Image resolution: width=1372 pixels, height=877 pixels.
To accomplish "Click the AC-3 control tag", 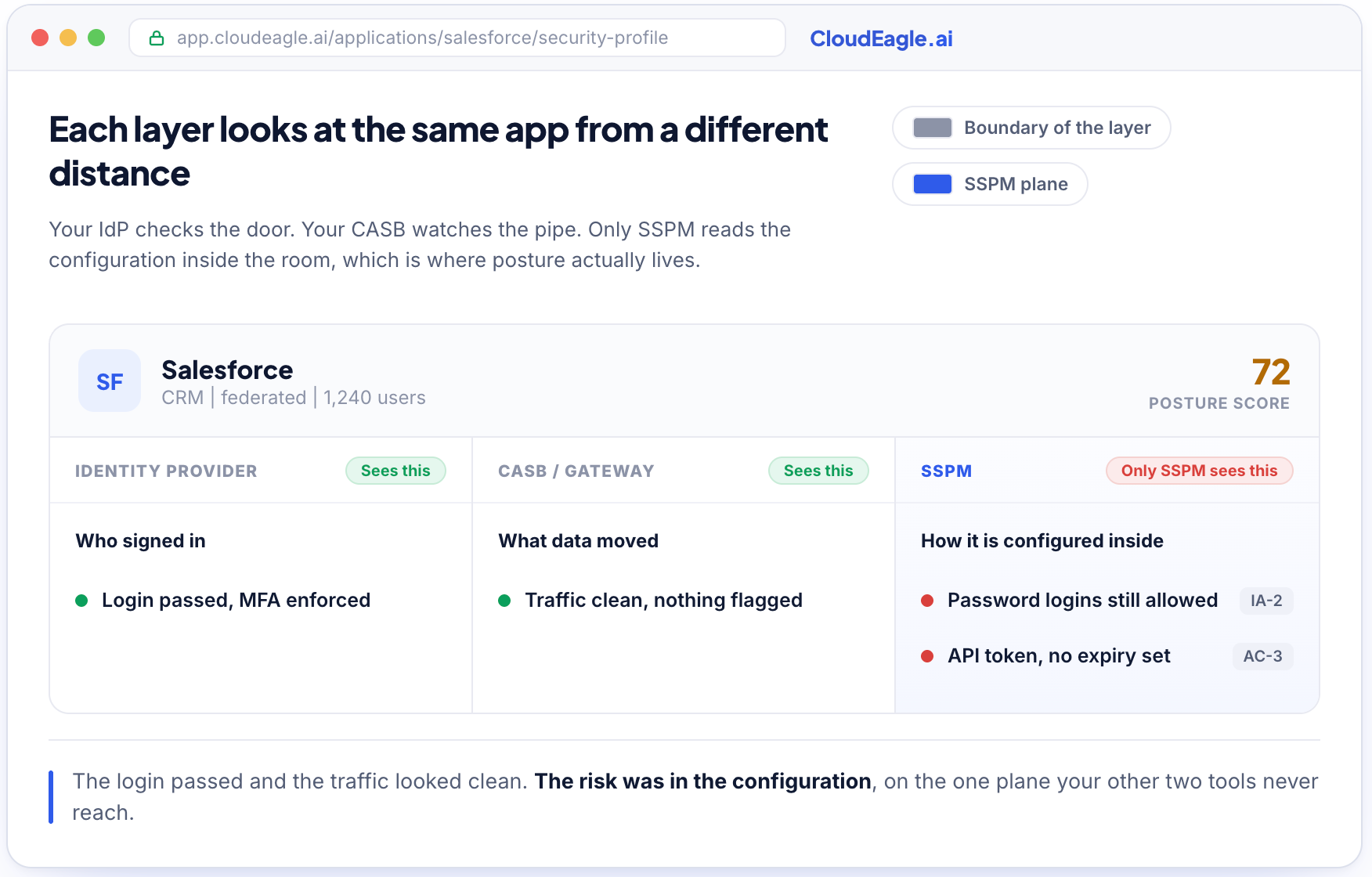I will (x=1262, y=656).
